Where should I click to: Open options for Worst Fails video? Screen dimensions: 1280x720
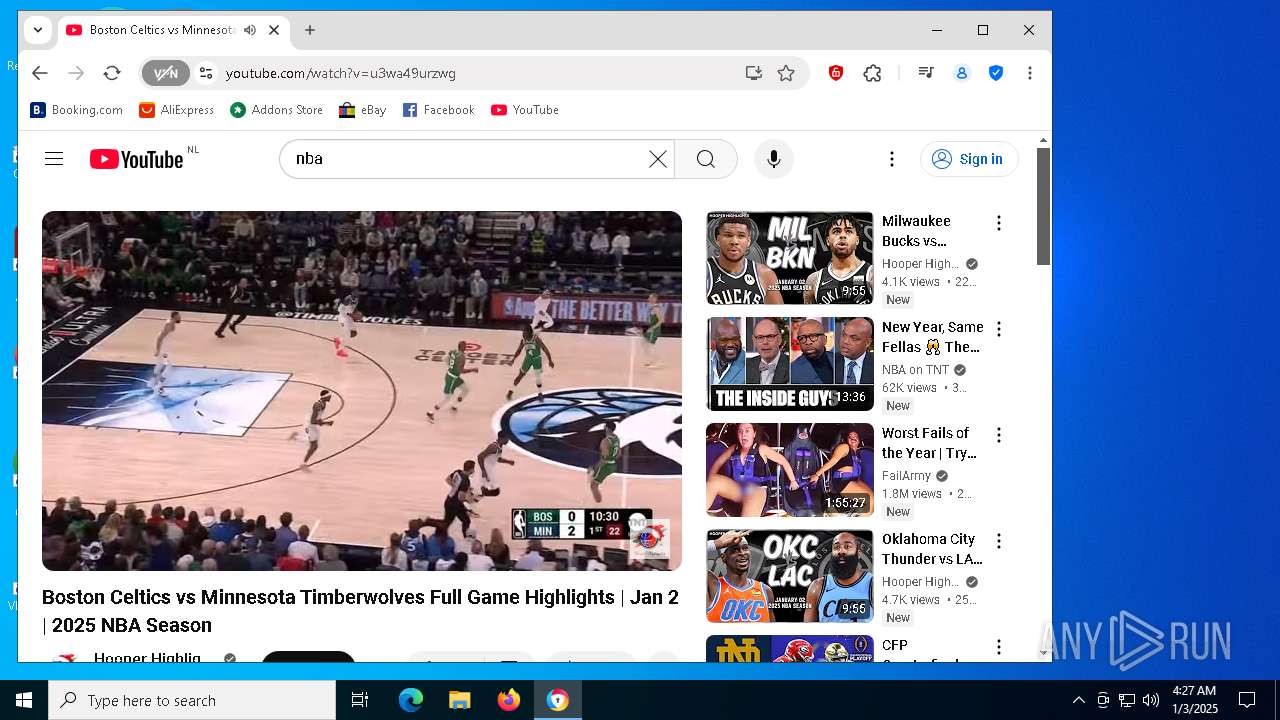click(x=998, y=435)
